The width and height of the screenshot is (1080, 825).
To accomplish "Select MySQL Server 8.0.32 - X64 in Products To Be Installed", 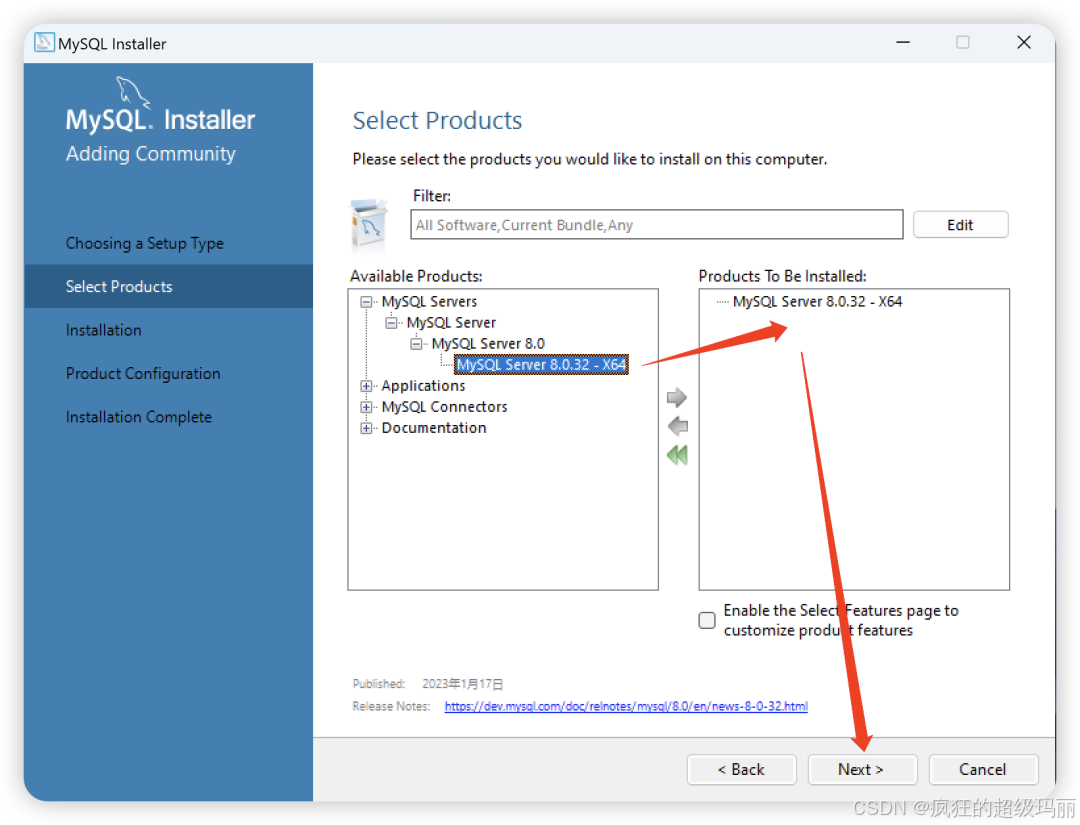I will click(817, 302).
